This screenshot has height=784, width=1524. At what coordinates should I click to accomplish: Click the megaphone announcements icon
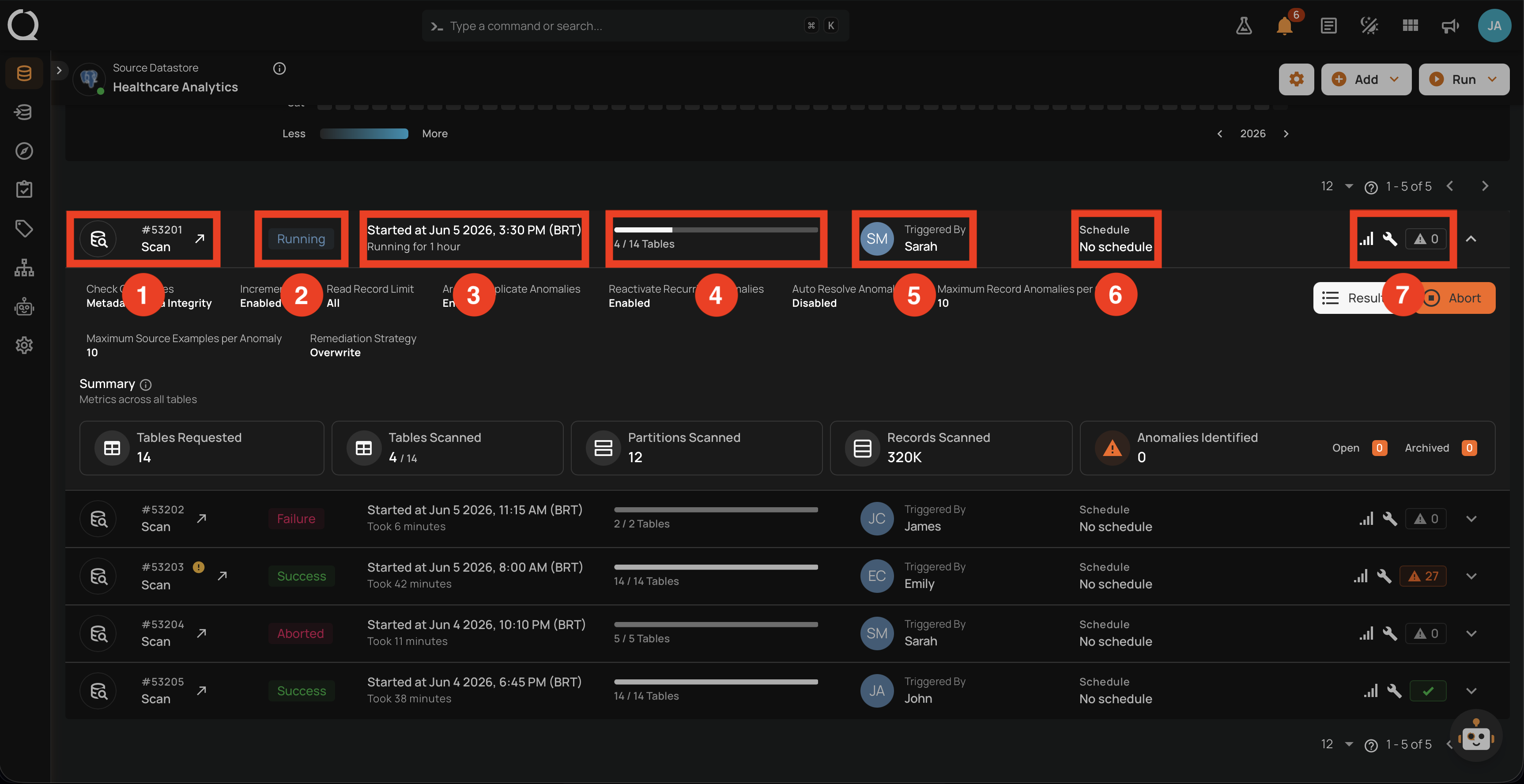1450,26
